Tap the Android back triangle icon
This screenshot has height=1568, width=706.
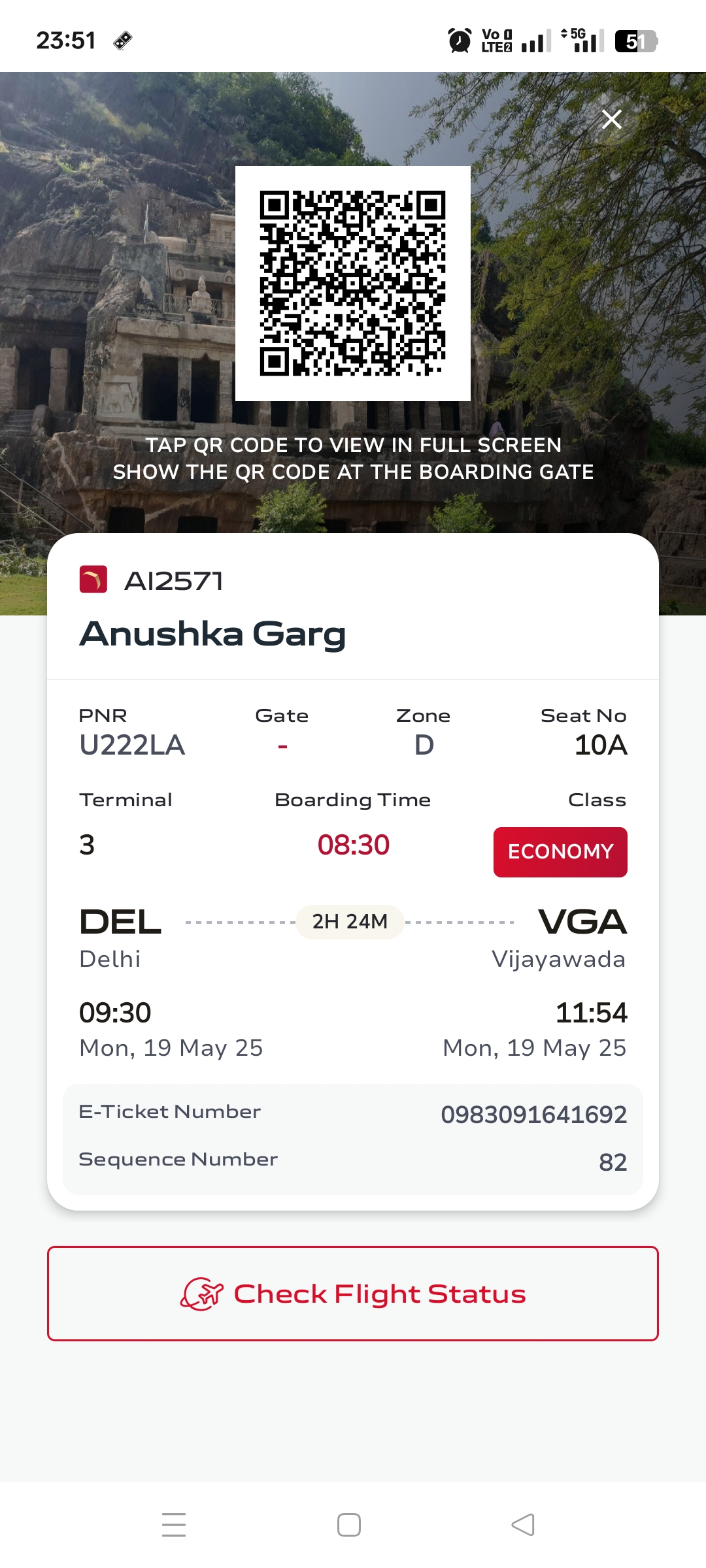(x=523, y=1525)
